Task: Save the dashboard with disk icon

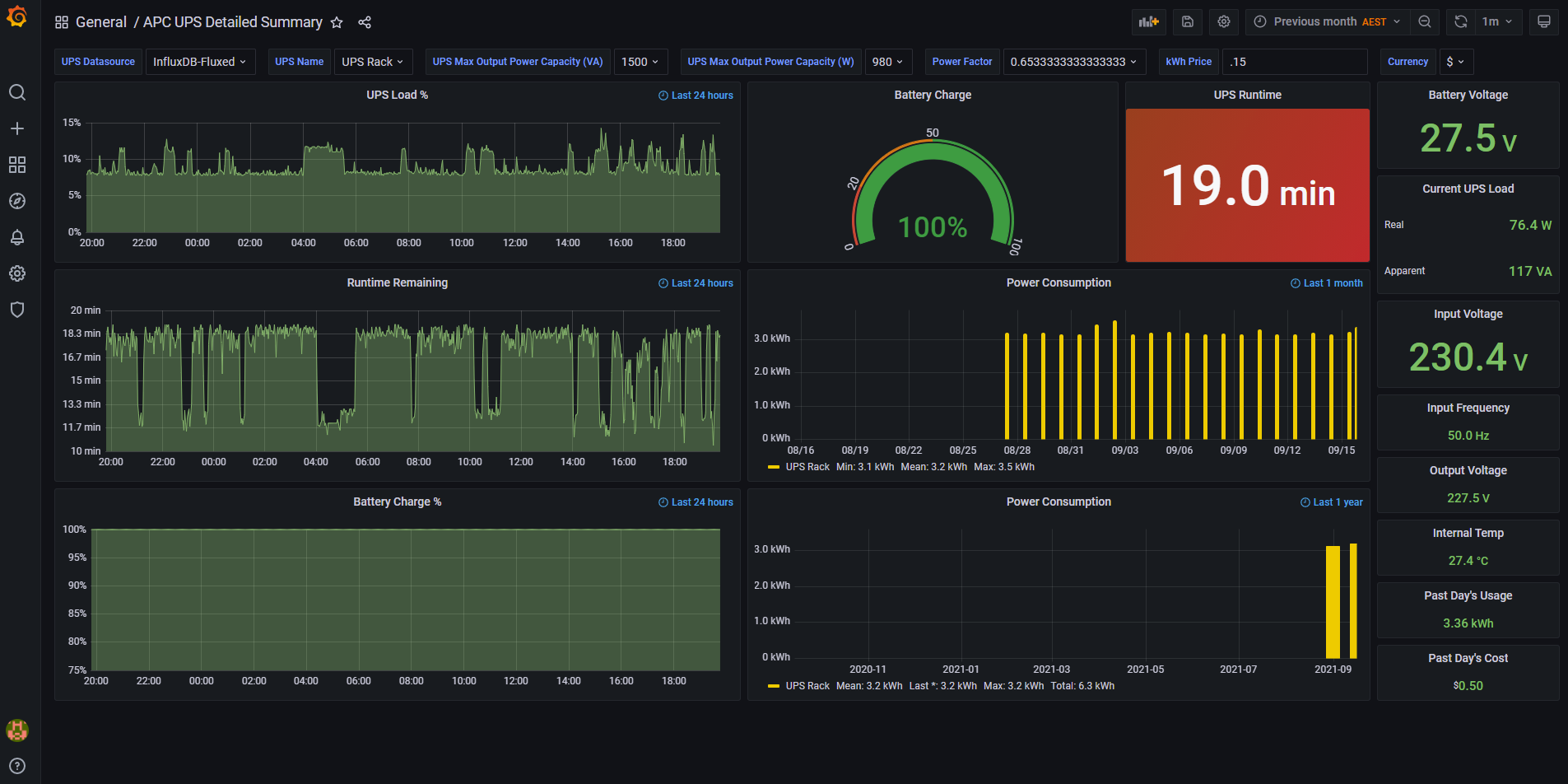Action: click(1187, 22)
